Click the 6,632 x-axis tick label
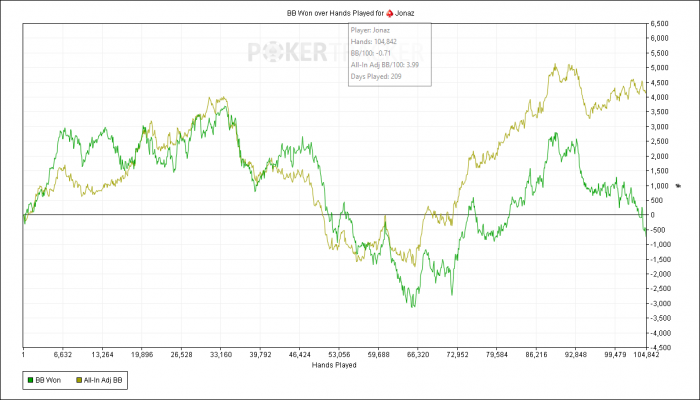This screenshot has width=700, height=400. (x=62, y=355)
